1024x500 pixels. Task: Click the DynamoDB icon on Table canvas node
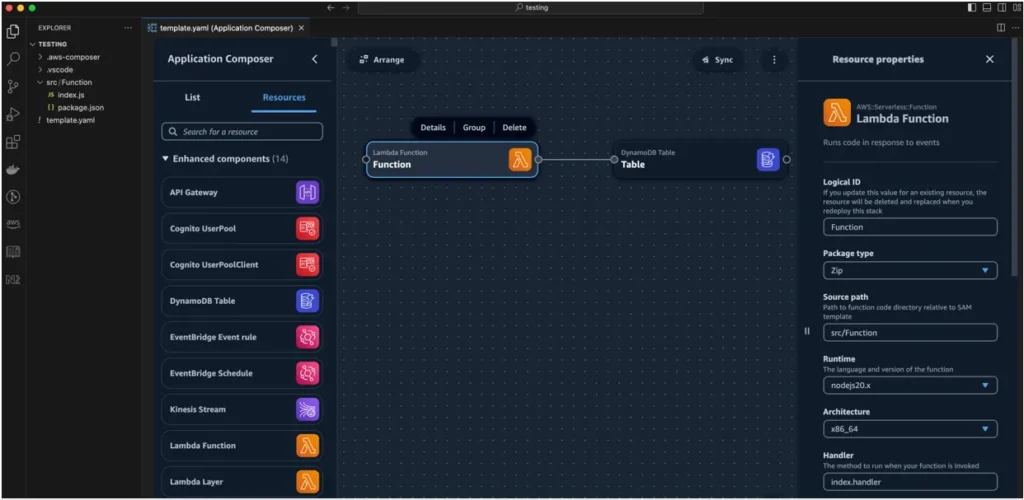[769, 159]
